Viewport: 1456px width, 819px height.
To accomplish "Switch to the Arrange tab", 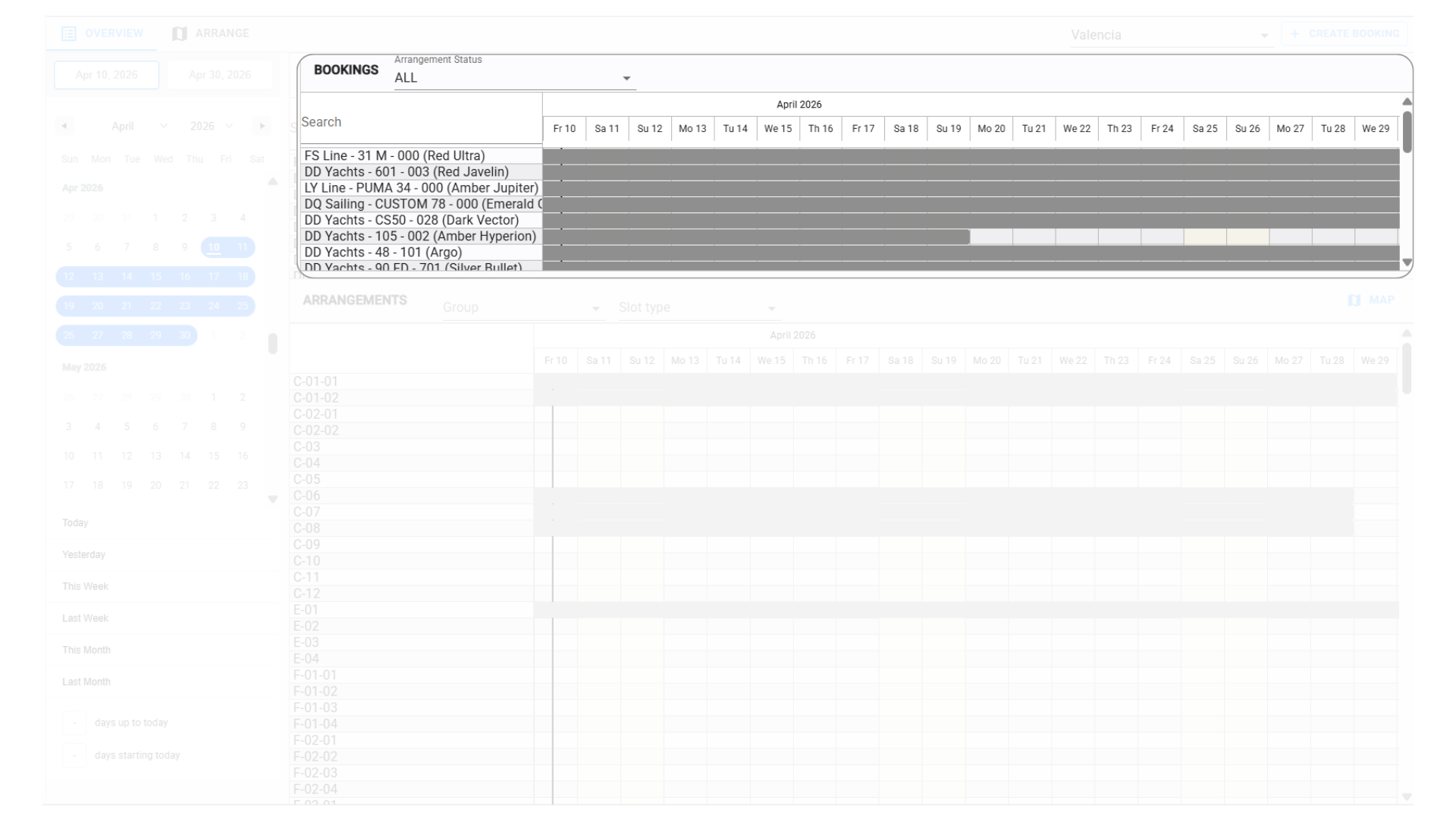I will pos(221,33).
